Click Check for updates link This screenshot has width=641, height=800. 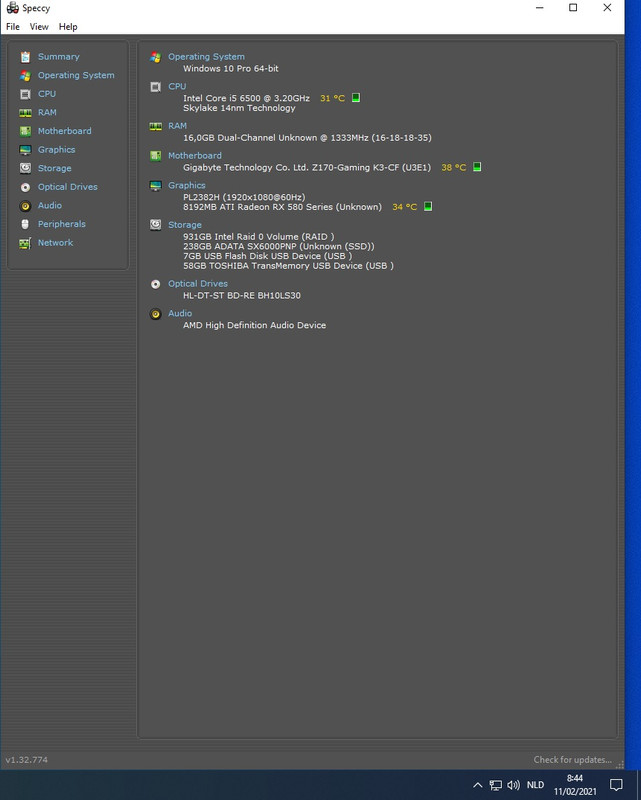tap(573, 760)
